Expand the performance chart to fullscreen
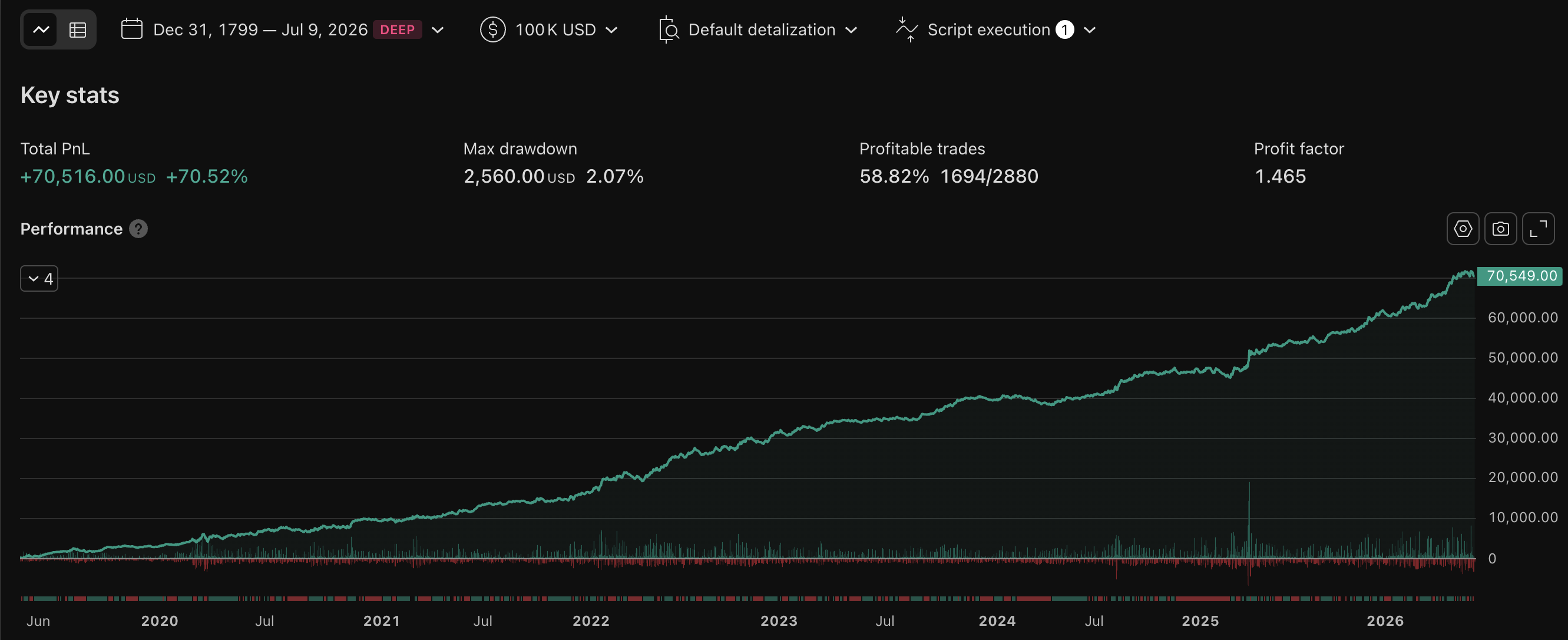The image size is (1568, 640). click(1538, 229)
